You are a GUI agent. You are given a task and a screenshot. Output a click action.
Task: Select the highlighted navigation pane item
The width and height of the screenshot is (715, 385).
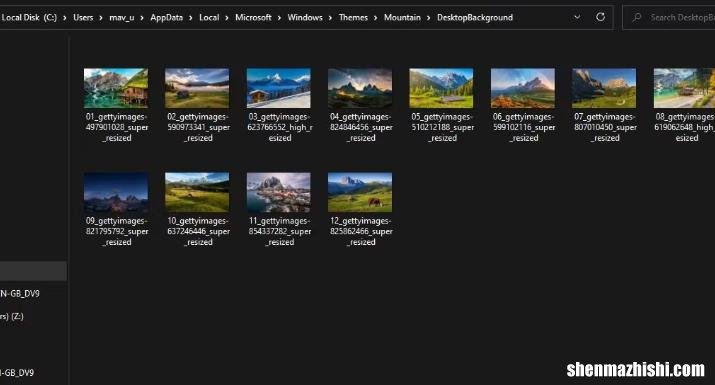click(33, 271)
